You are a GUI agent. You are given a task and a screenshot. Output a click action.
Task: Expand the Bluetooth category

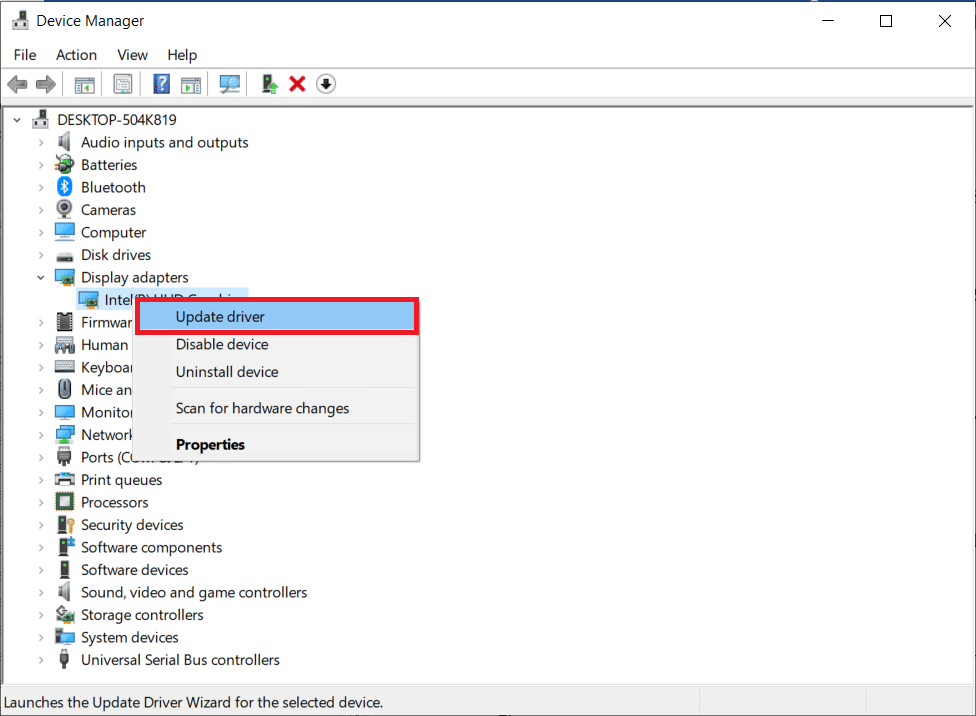coord(40,187)
